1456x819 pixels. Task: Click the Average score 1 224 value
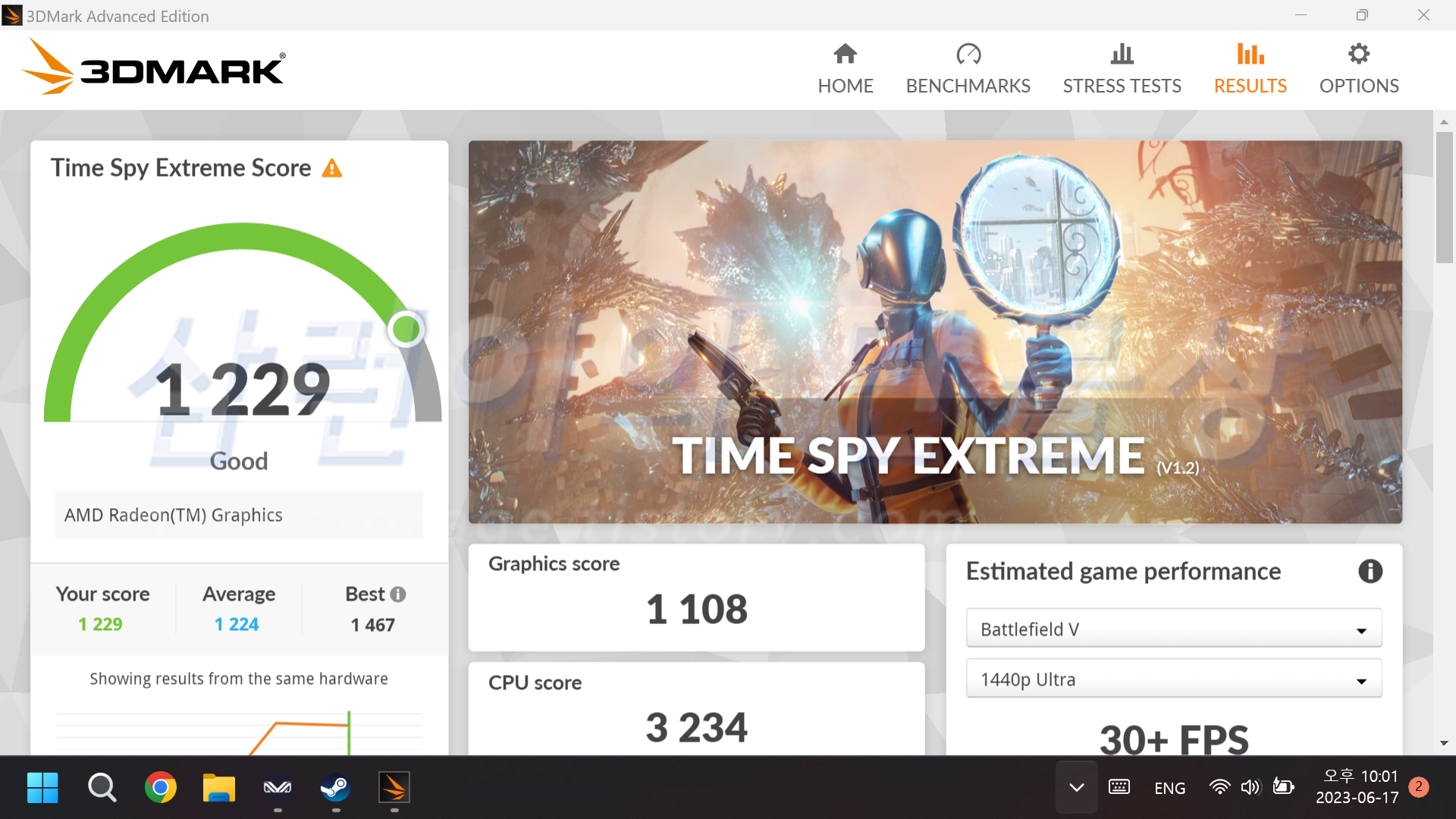click(237, 624)
